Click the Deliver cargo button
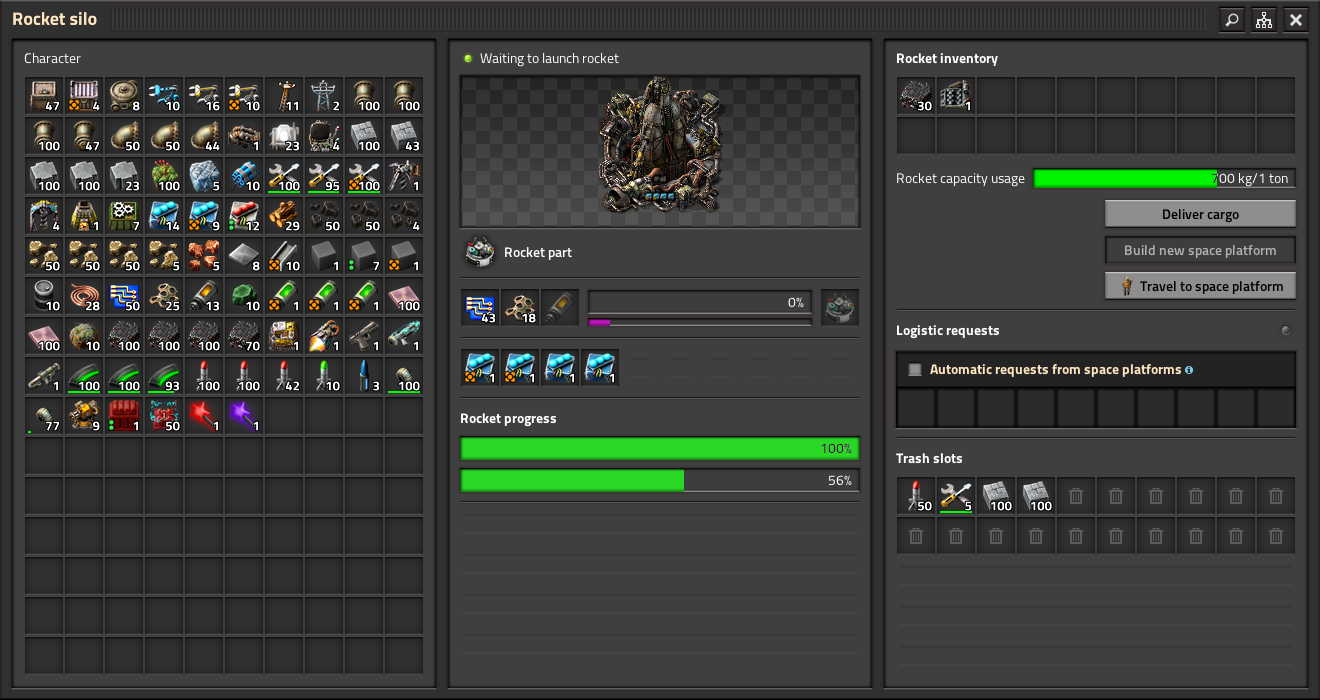 coord(1200,214)
